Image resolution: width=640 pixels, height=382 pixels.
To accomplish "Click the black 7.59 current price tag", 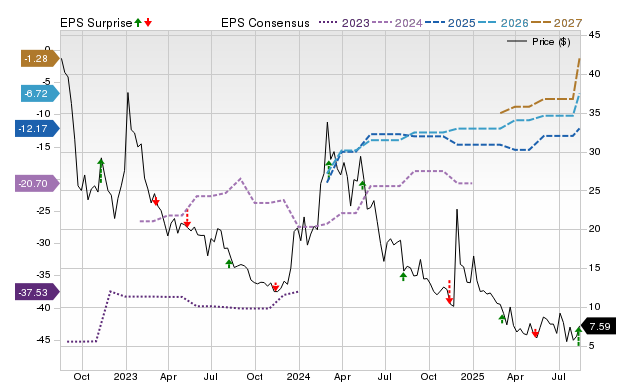I will click(x=598, y=326).
